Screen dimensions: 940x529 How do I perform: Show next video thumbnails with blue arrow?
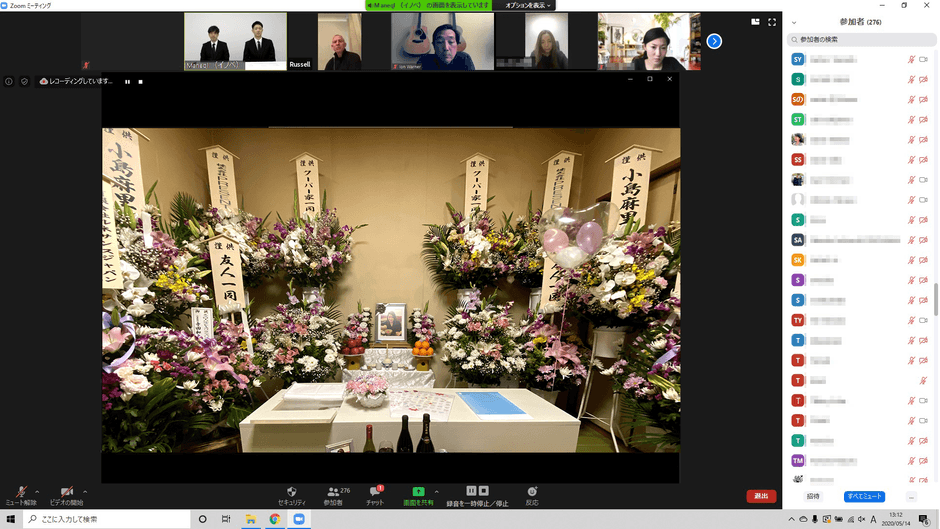click(x=714, y=41)
